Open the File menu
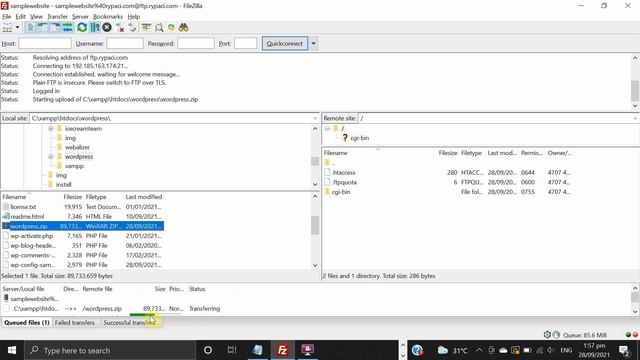This screenshot has width=640, height=360. click(x=7, y=17)
